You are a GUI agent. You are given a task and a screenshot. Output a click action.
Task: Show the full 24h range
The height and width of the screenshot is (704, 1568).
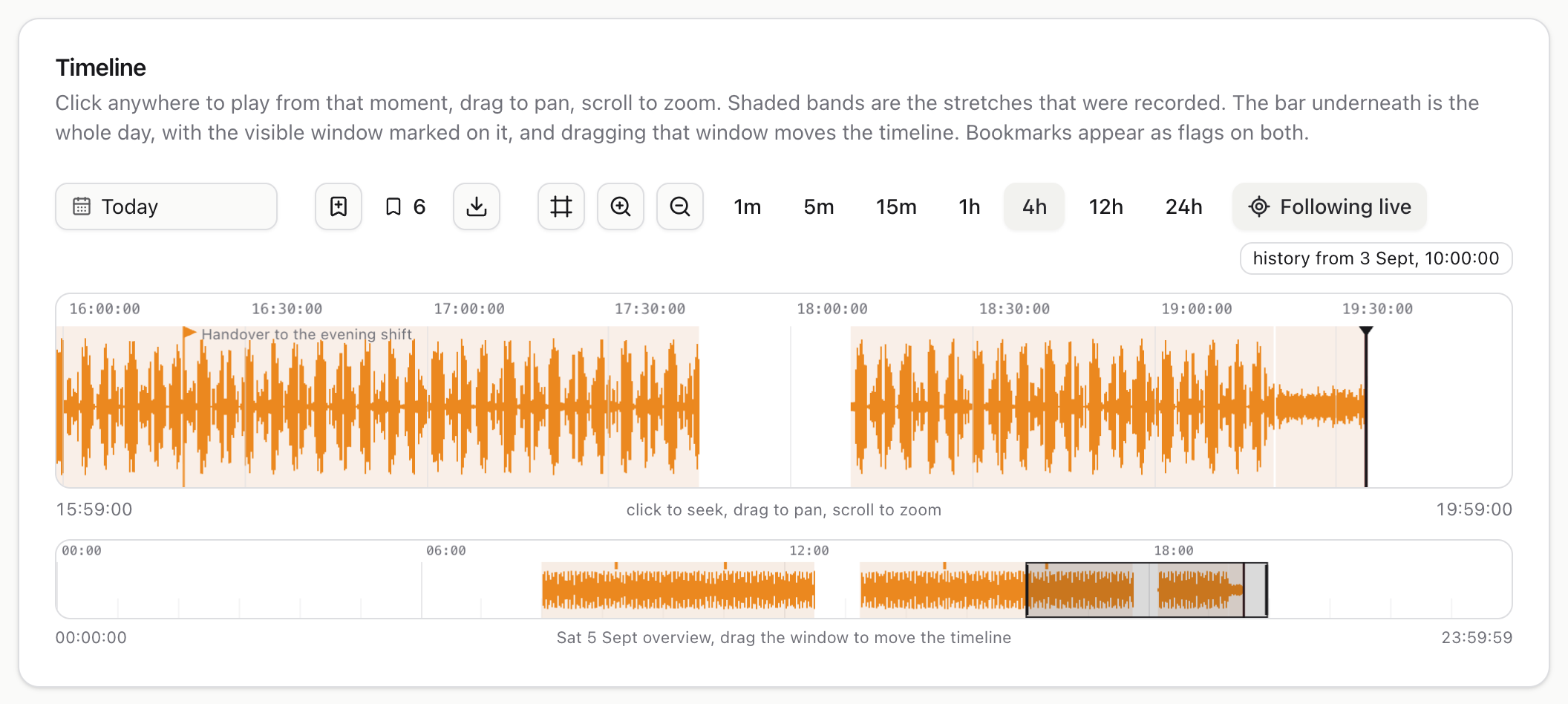click(x=1184, y=206)
